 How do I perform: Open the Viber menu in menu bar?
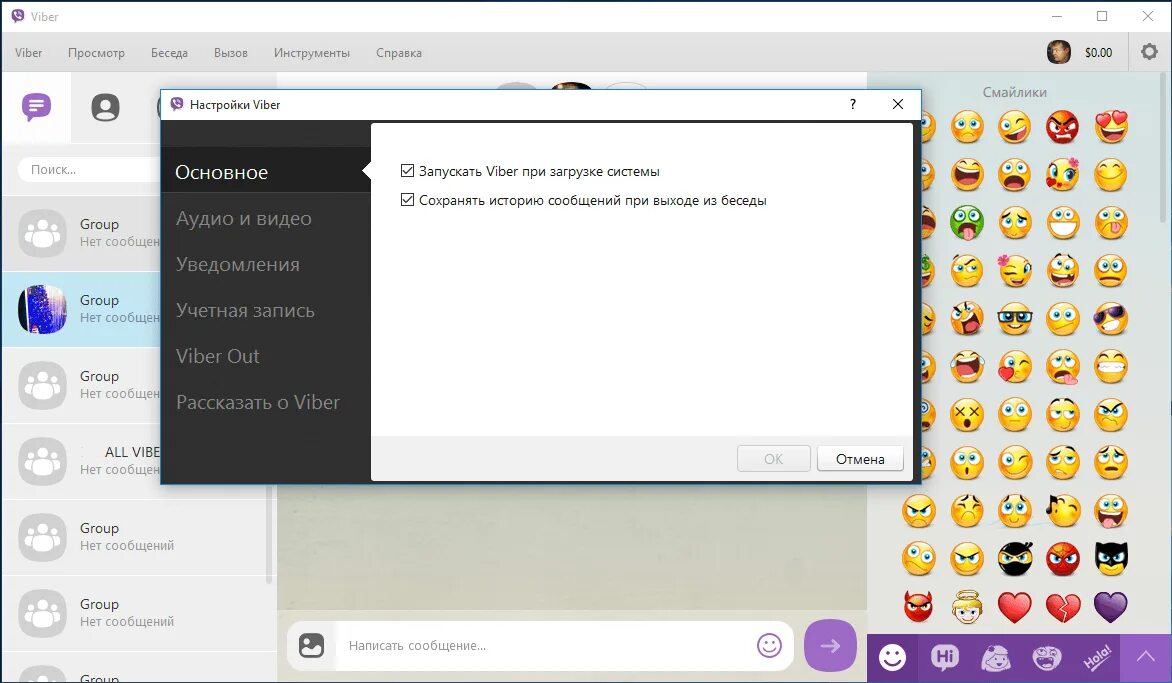click(28, 52)
